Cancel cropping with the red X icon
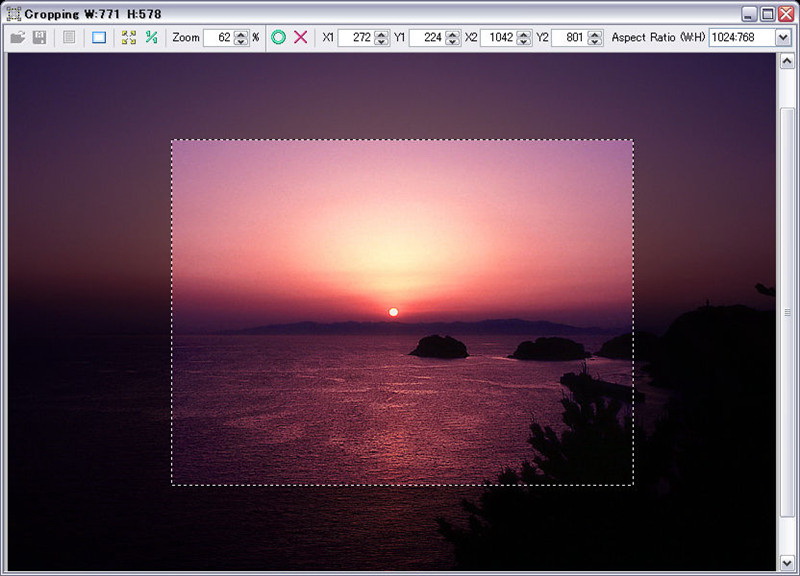The width and height of the screenshot is (800, 576). (300, 37)
